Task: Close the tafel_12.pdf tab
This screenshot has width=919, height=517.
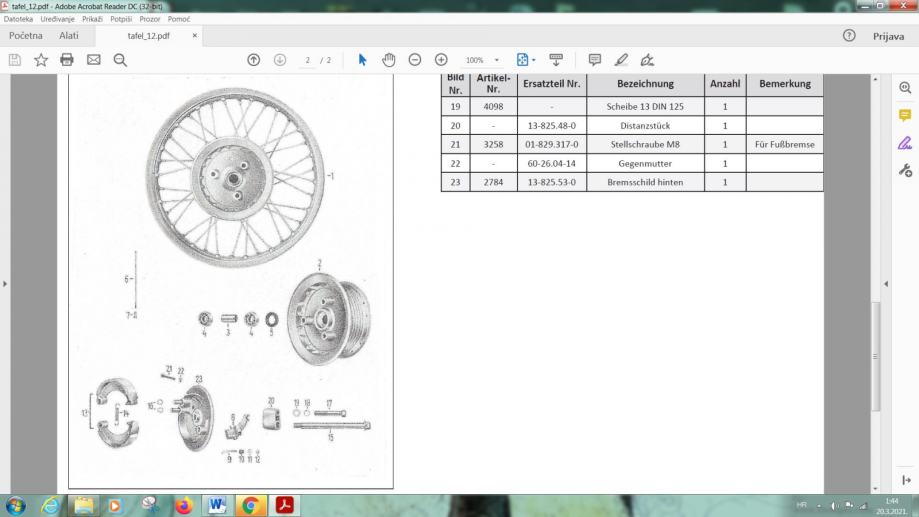Action: coord(195,36)
